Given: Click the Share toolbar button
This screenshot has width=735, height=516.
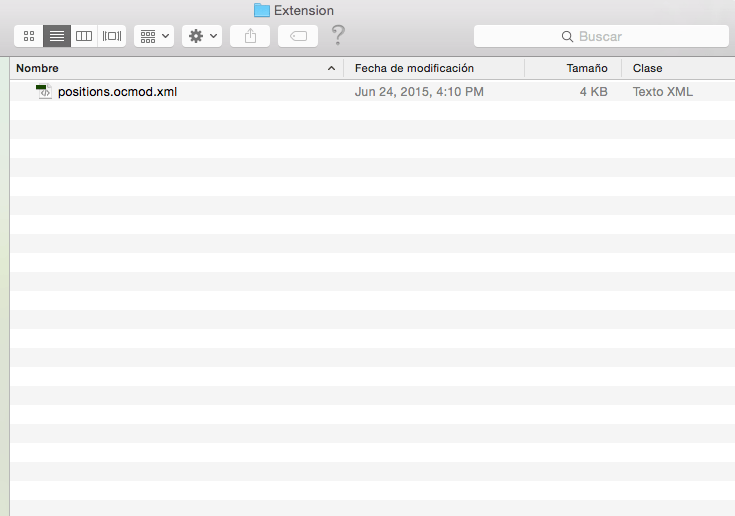Looking at the screenshot, I should point(250,36).
